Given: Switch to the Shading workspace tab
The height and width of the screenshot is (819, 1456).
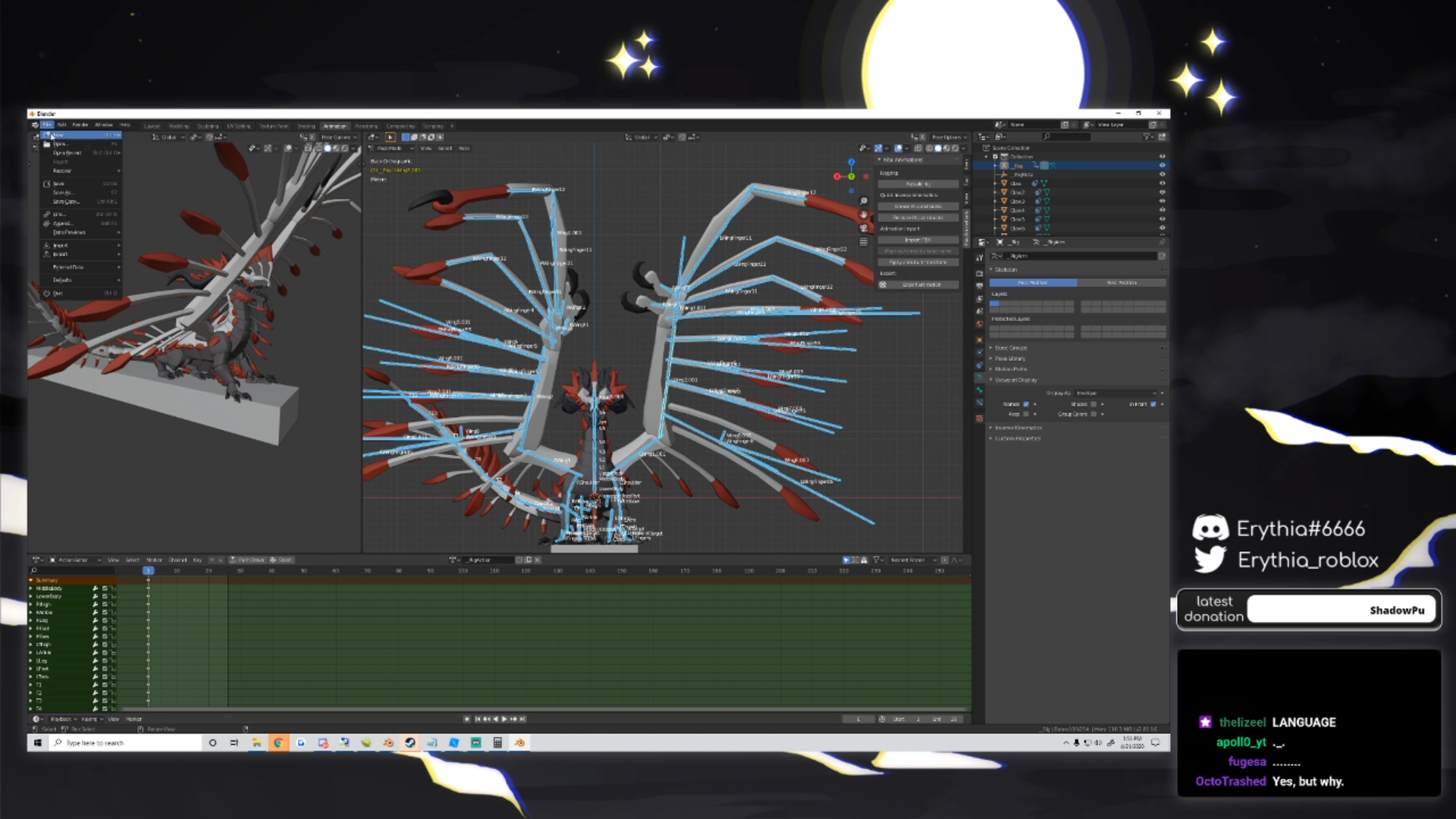Looking at the screenshot, I should (306, 126).
